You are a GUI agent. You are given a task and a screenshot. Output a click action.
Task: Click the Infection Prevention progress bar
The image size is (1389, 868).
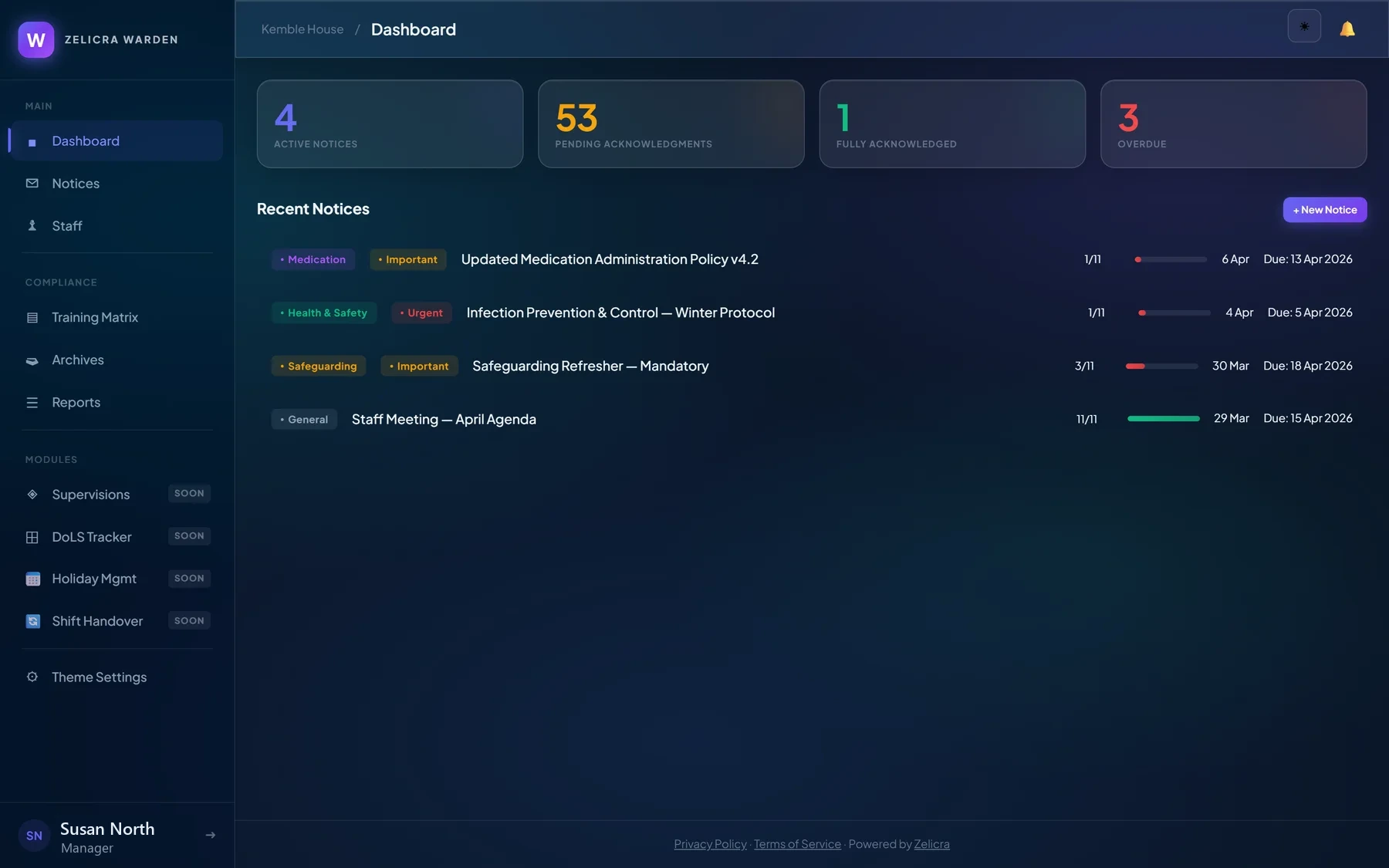pos(1174,312)
